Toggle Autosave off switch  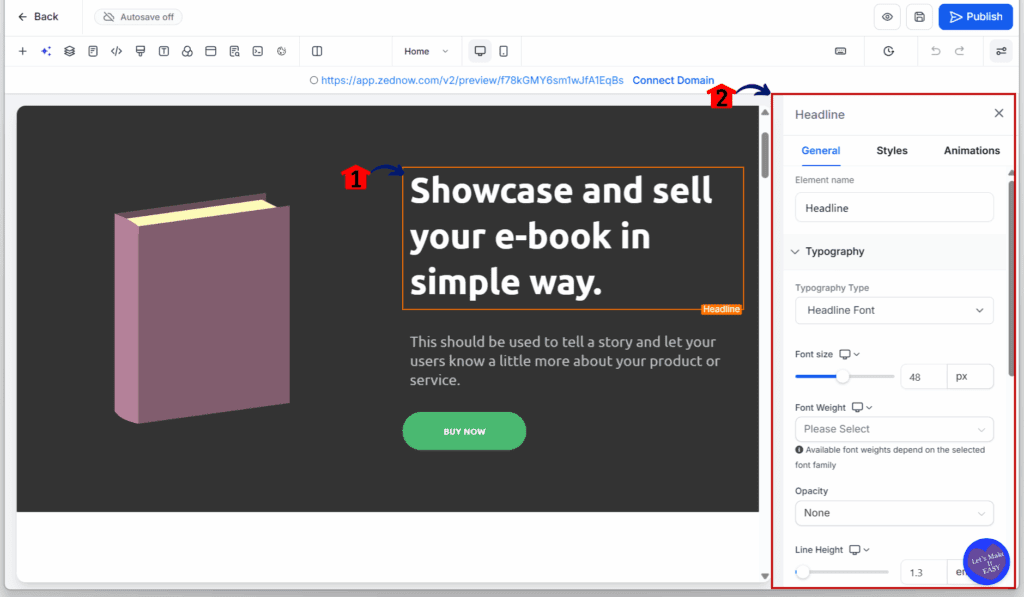(138, 16)
